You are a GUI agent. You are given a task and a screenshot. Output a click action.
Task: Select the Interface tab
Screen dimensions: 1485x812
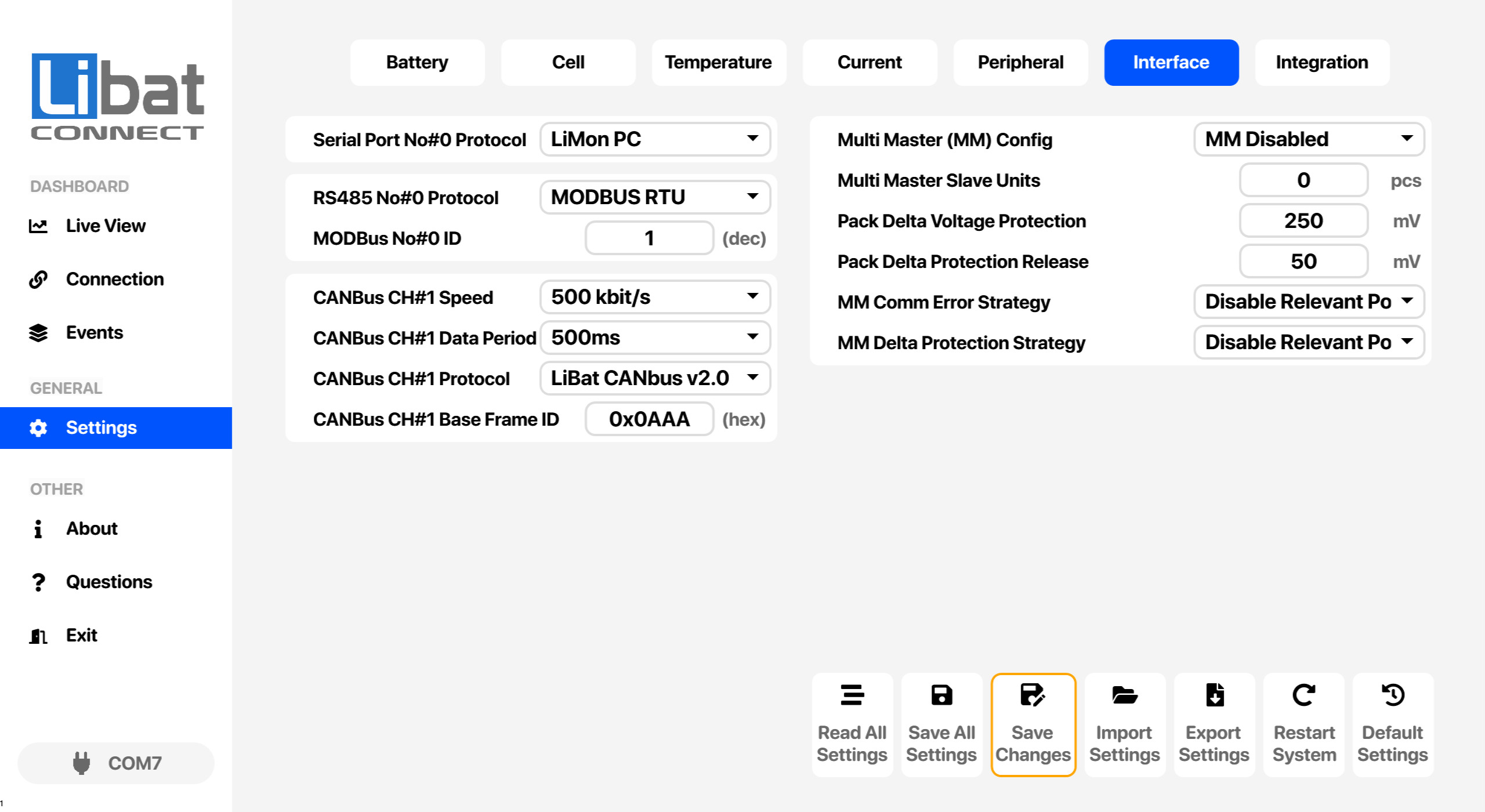[x=1171, y=63]
